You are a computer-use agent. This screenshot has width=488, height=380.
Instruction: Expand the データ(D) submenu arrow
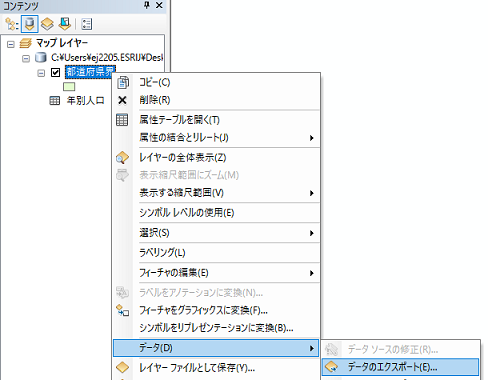(x=312, y=348)
